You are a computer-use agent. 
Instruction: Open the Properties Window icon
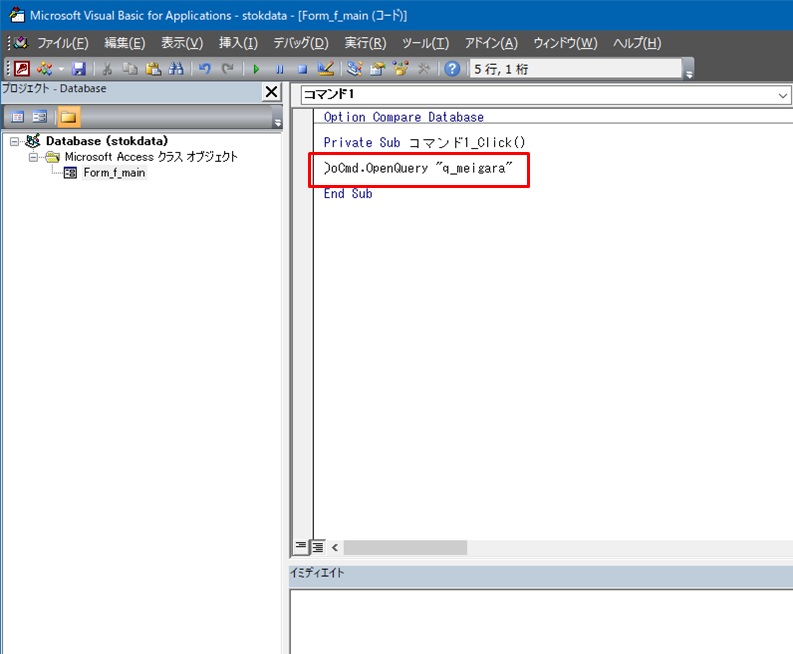[377, 68]
